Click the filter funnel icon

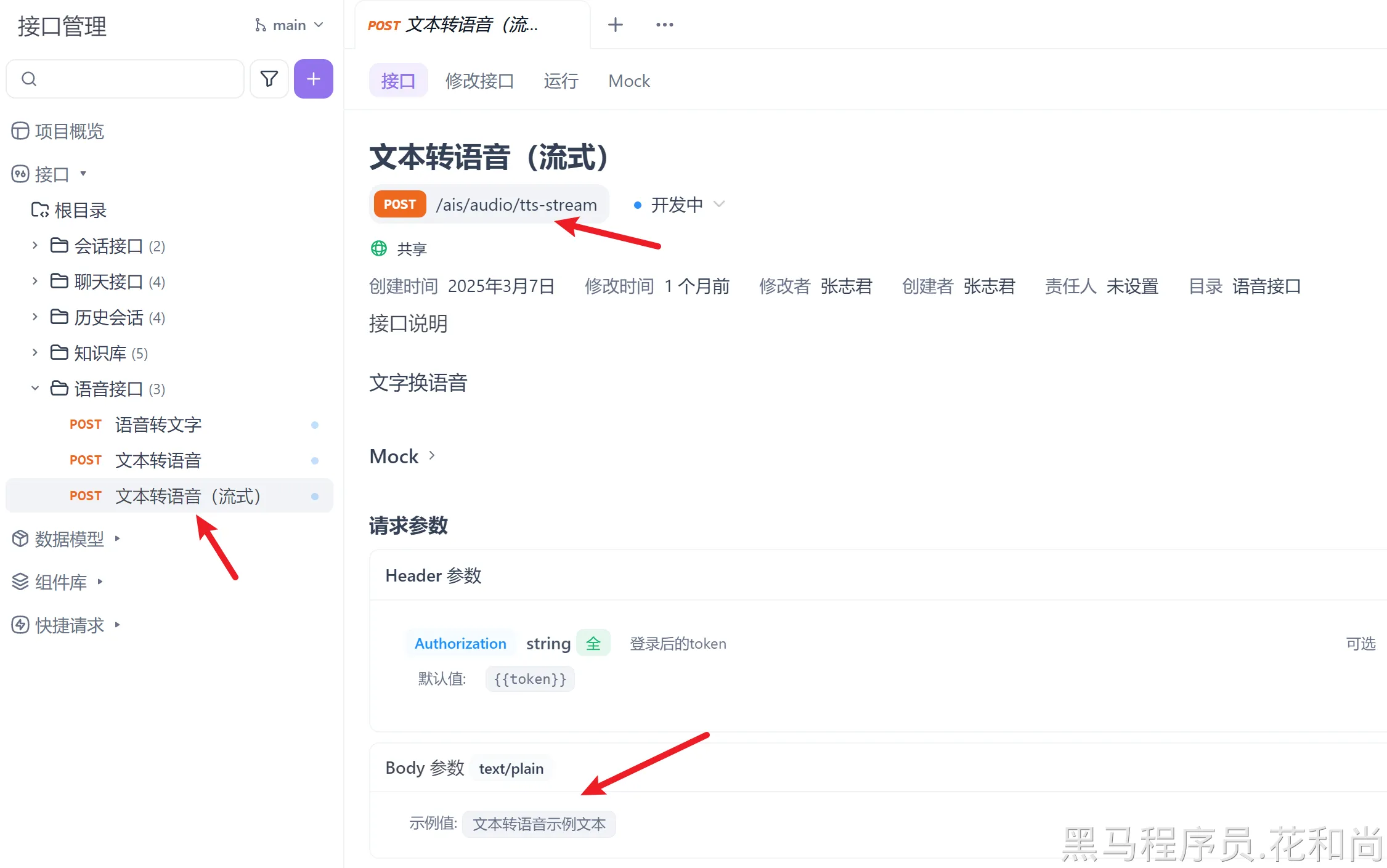[269, 79]
